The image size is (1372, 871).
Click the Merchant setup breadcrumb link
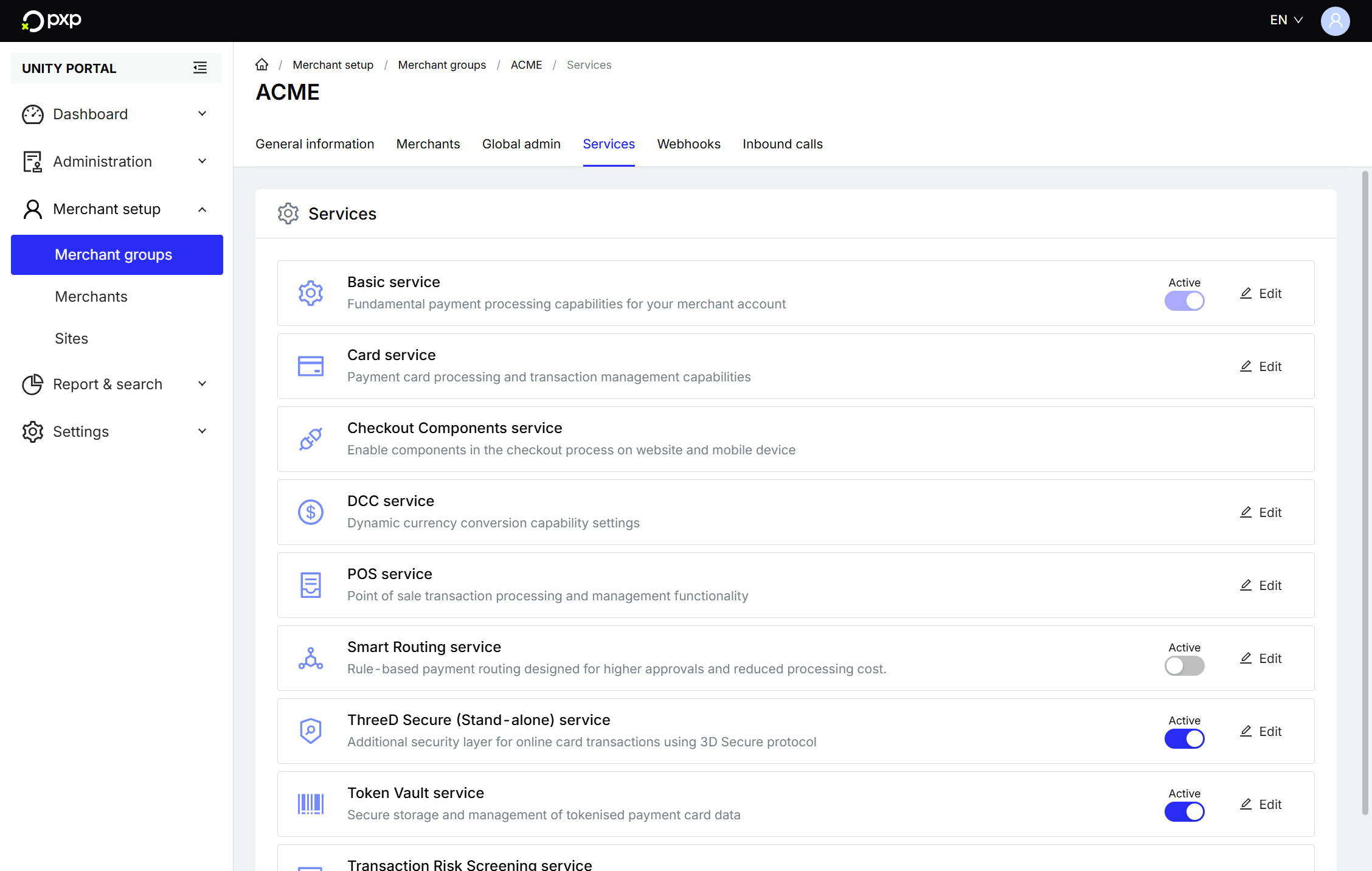(x=333, y=65)
